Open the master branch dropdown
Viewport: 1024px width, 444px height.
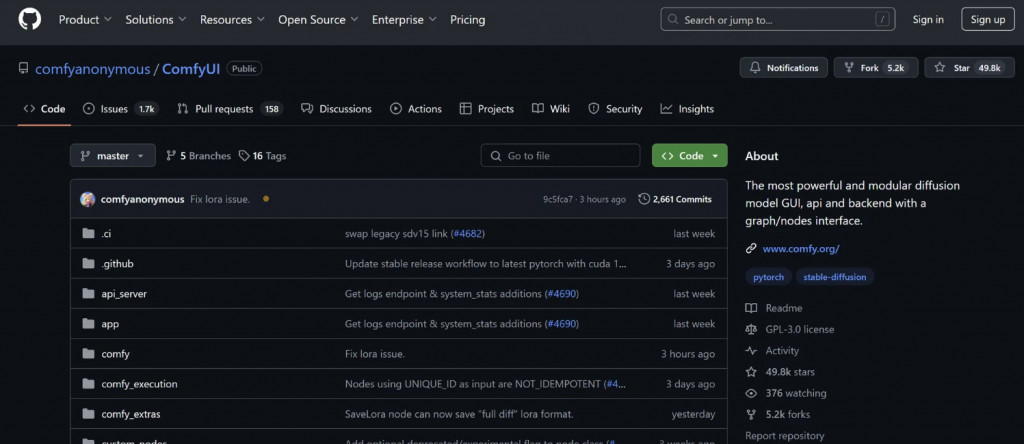[x=113, y=156]
